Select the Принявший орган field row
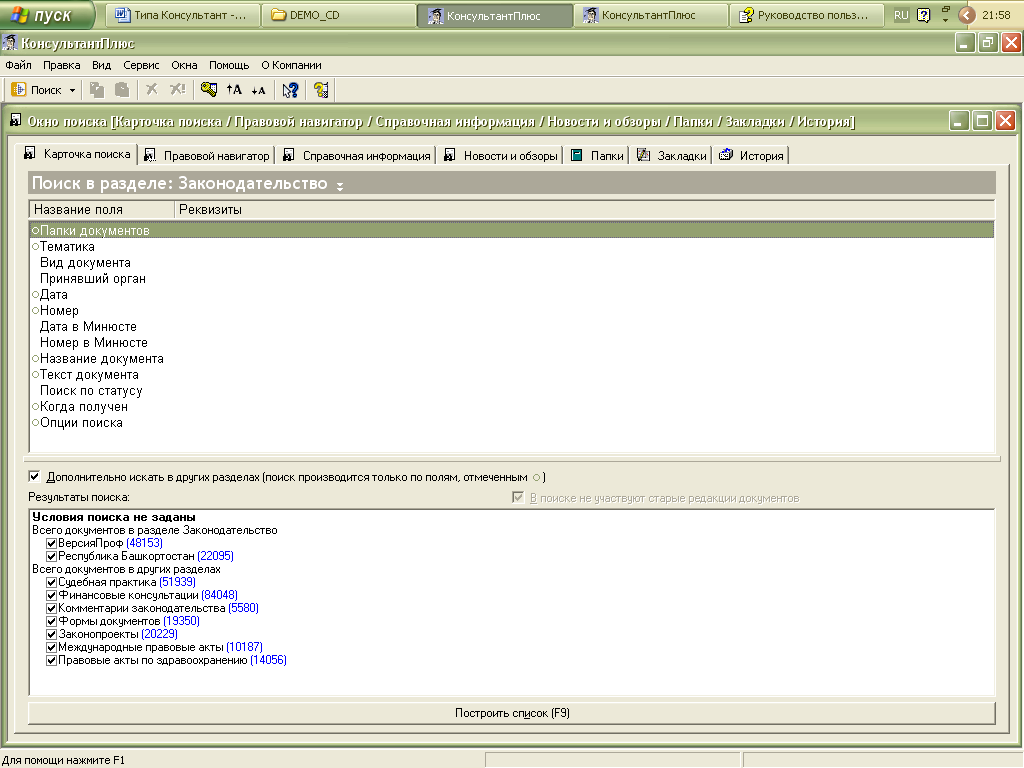1024x768 pixels. [511, 279]
